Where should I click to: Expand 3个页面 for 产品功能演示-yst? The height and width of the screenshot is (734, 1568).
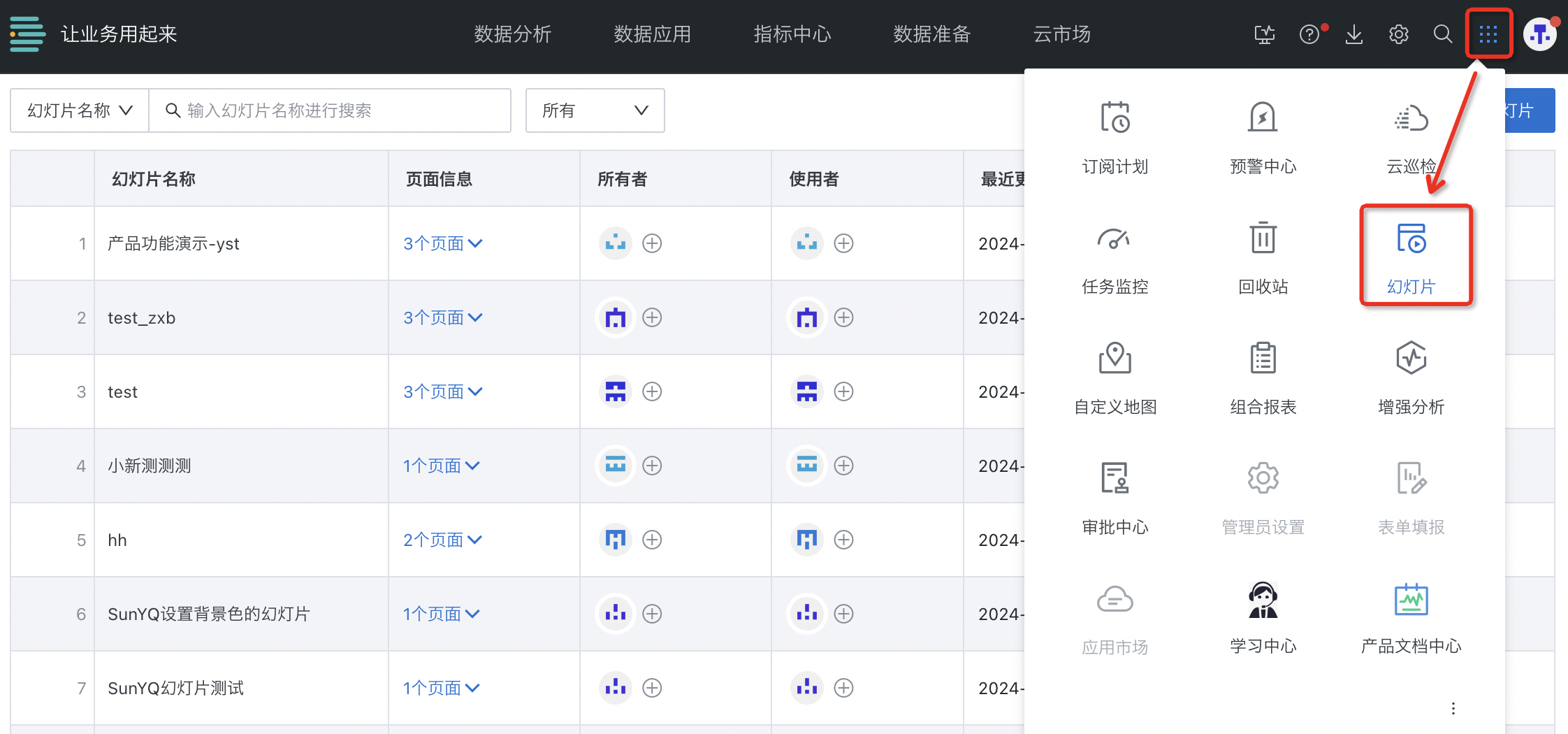pyautogui.click(x=442, y=243)
